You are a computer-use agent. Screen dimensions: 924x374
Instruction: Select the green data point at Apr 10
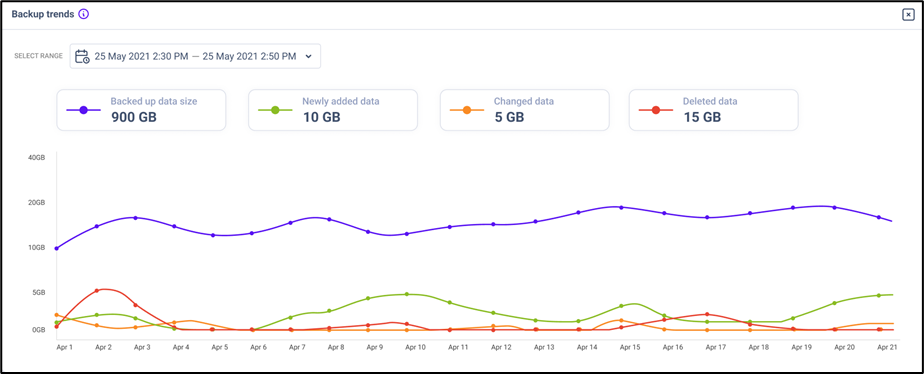coord(407,294)
